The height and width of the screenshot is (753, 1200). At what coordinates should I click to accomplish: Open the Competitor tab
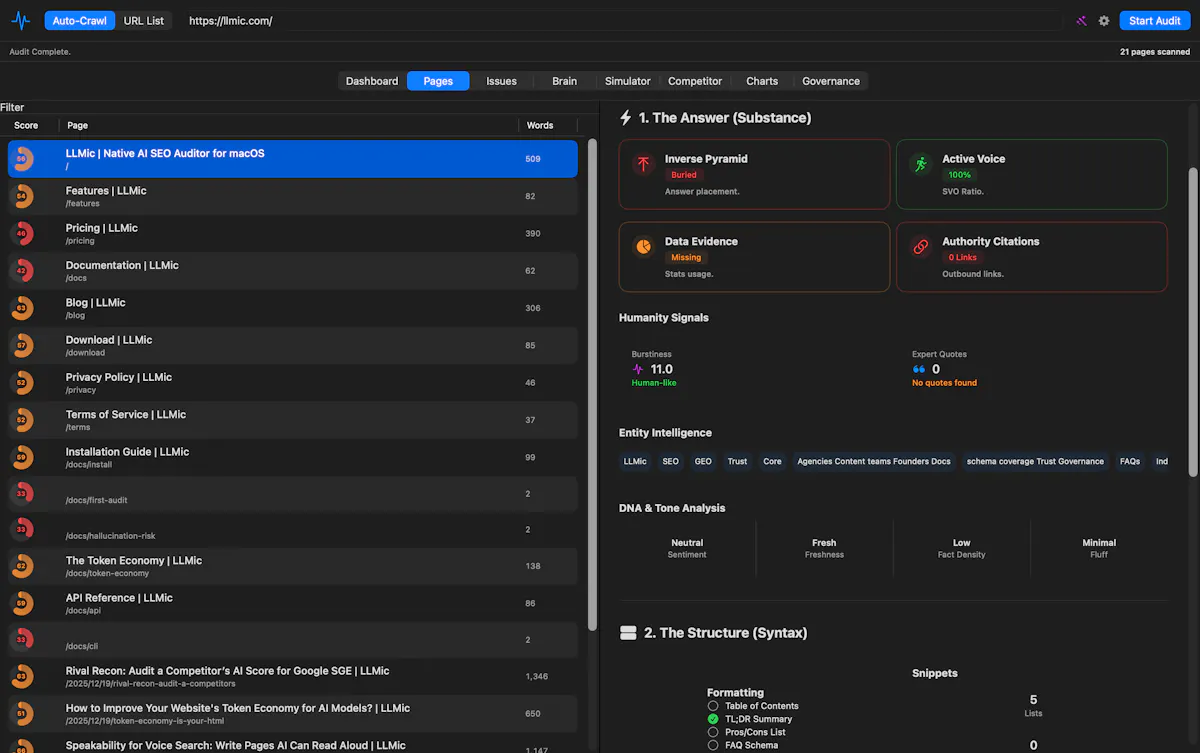695,81
